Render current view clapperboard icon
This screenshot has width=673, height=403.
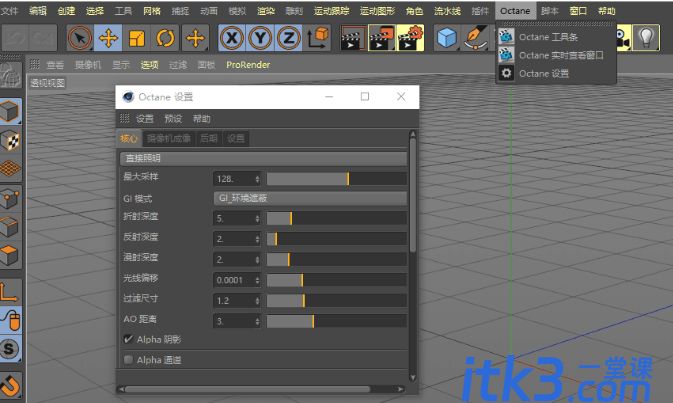pos(352,38)
